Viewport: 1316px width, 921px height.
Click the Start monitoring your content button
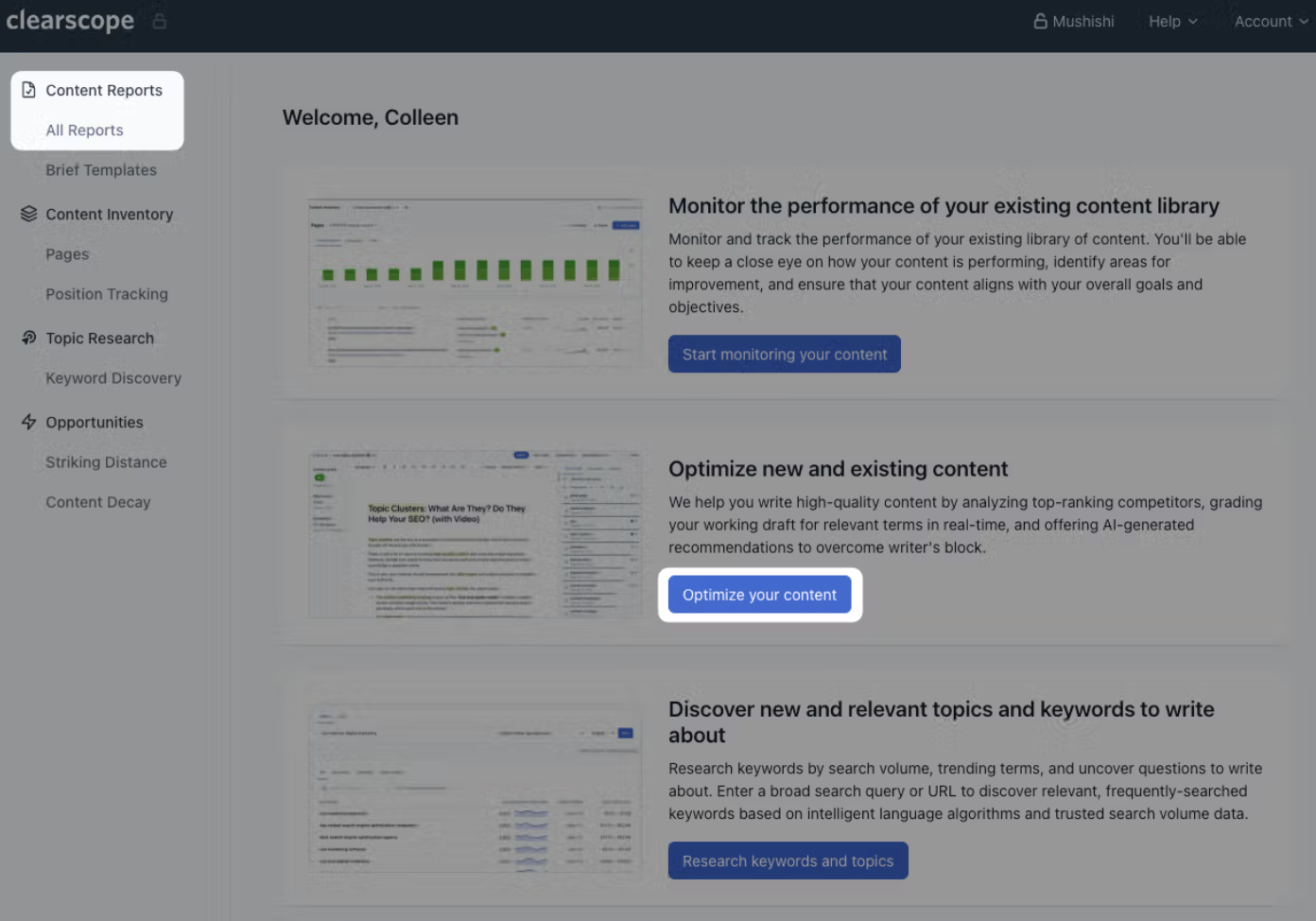pyautogui.click(x=784, y=354)
